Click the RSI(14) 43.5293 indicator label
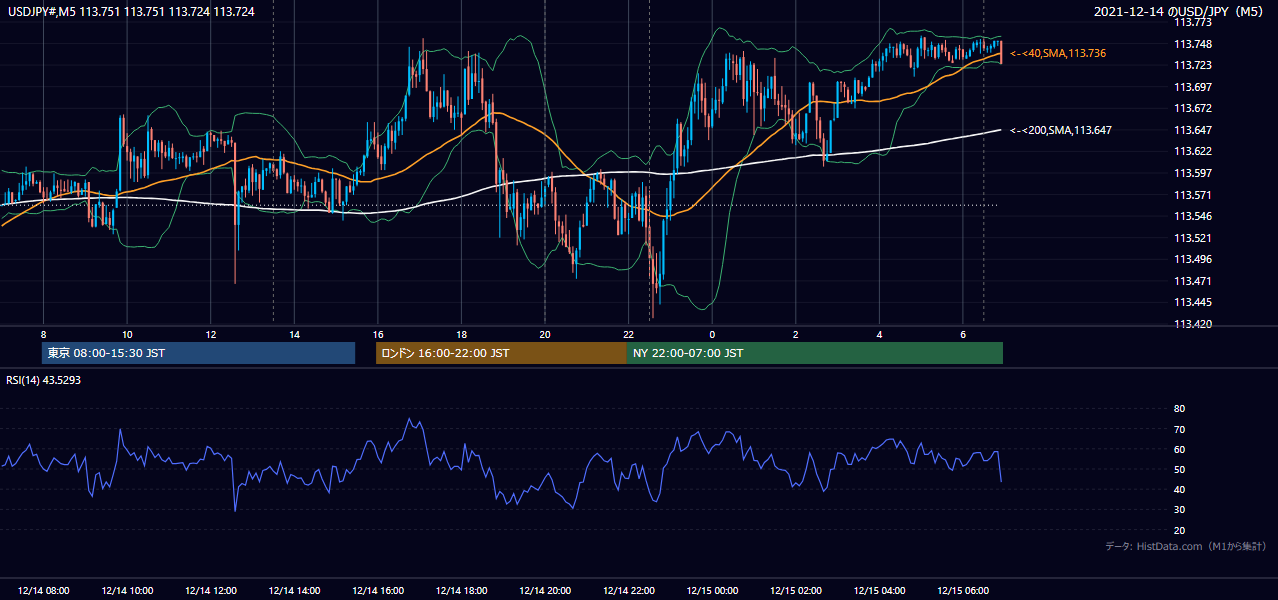Image resolution: width=1278 pixels, height=600 pixels. tap(43, 380)
